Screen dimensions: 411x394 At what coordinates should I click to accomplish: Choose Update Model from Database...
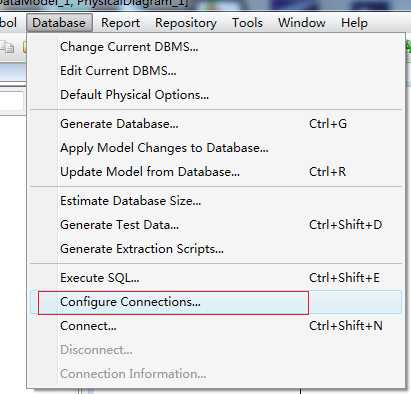[216, 172]
